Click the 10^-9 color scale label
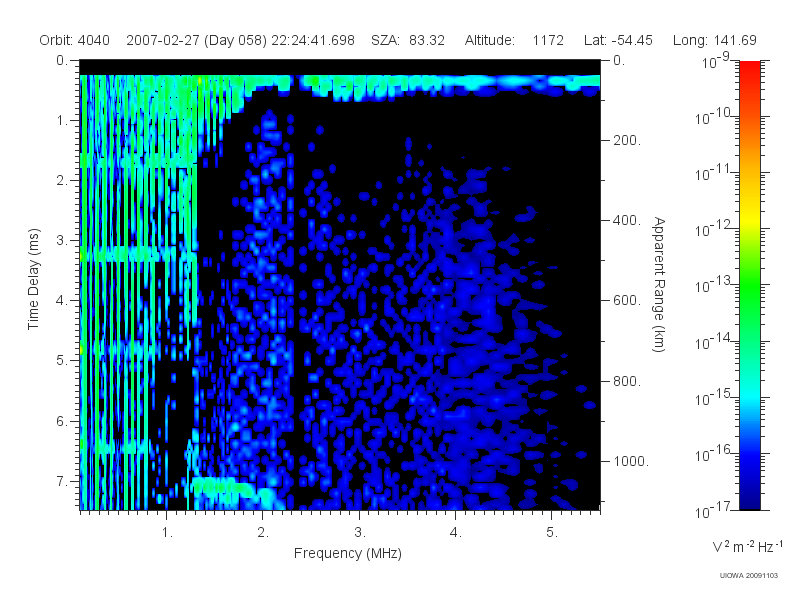The width and height of the screenshot is (800, 600). pyautogui.click(x=716, y=61)
